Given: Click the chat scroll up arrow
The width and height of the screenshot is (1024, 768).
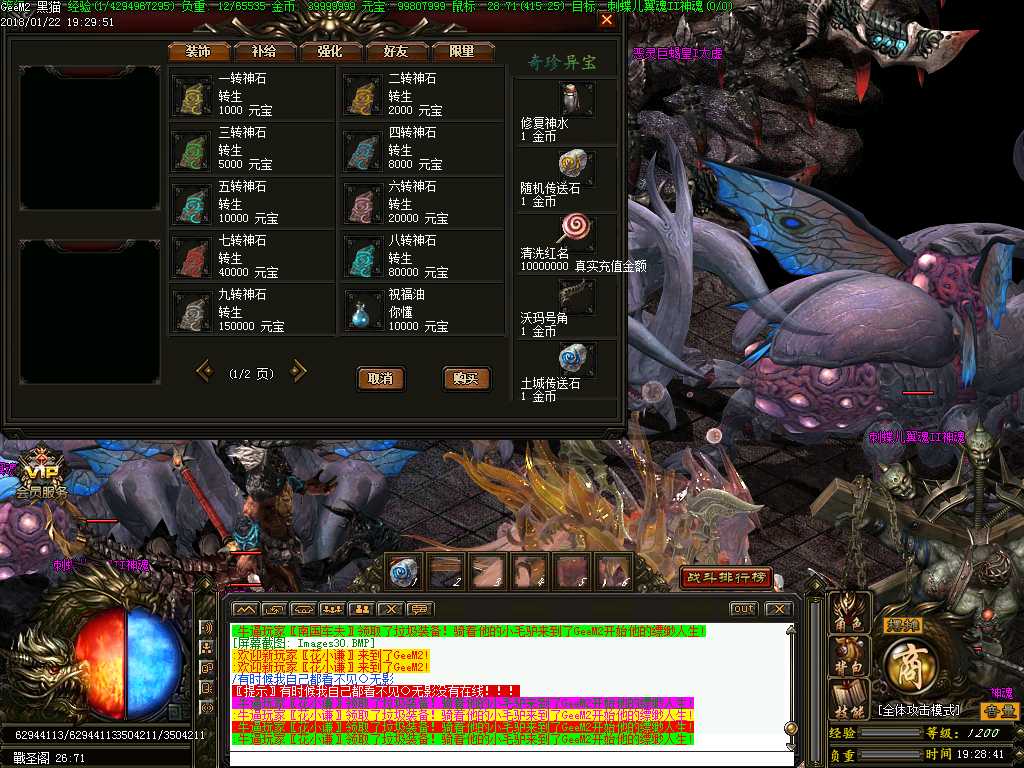Looking at the screenshot, I should (x=791, y=630).
